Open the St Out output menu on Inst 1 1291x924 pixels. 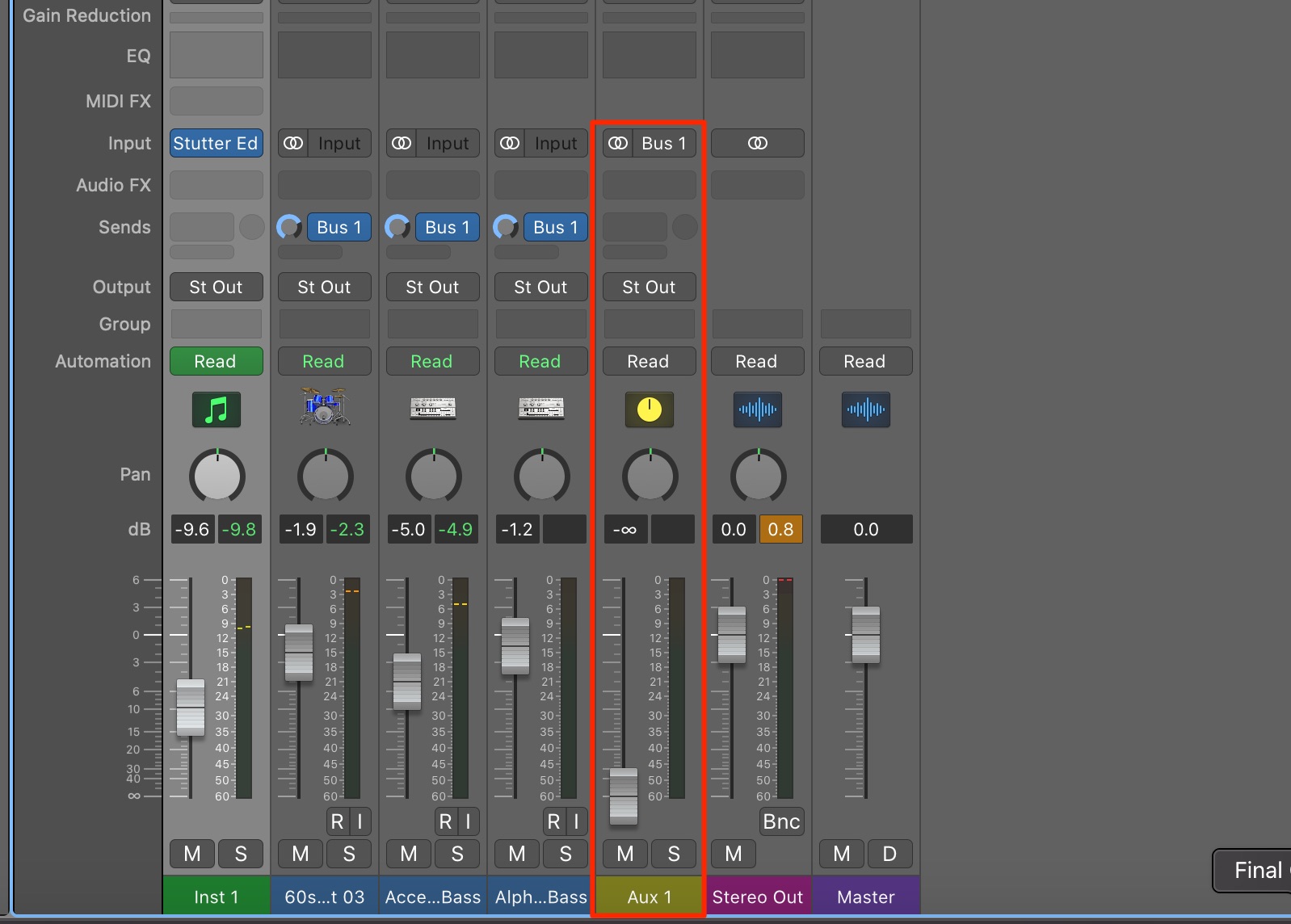216,287
